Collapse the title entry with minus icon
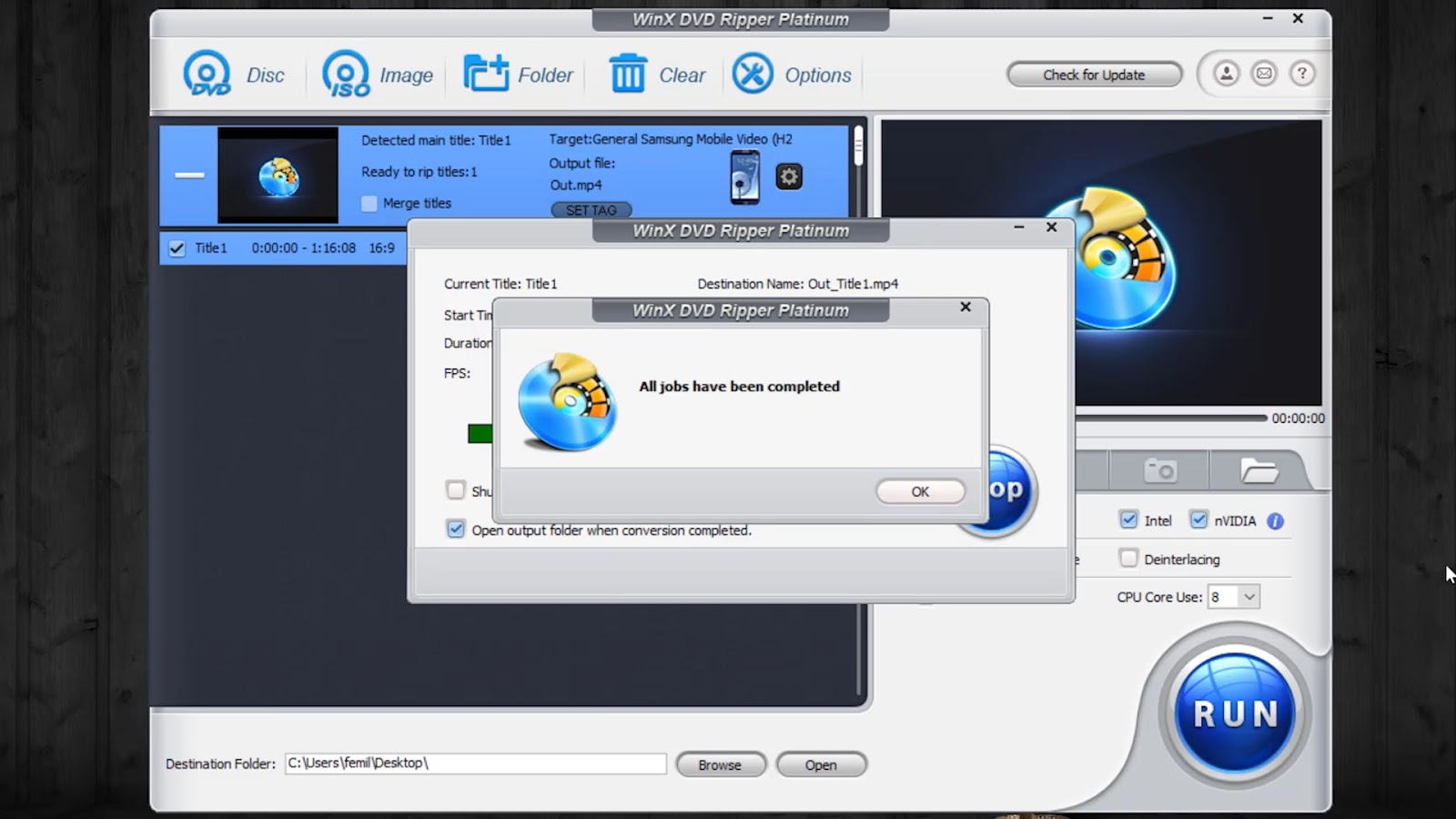 189,175
